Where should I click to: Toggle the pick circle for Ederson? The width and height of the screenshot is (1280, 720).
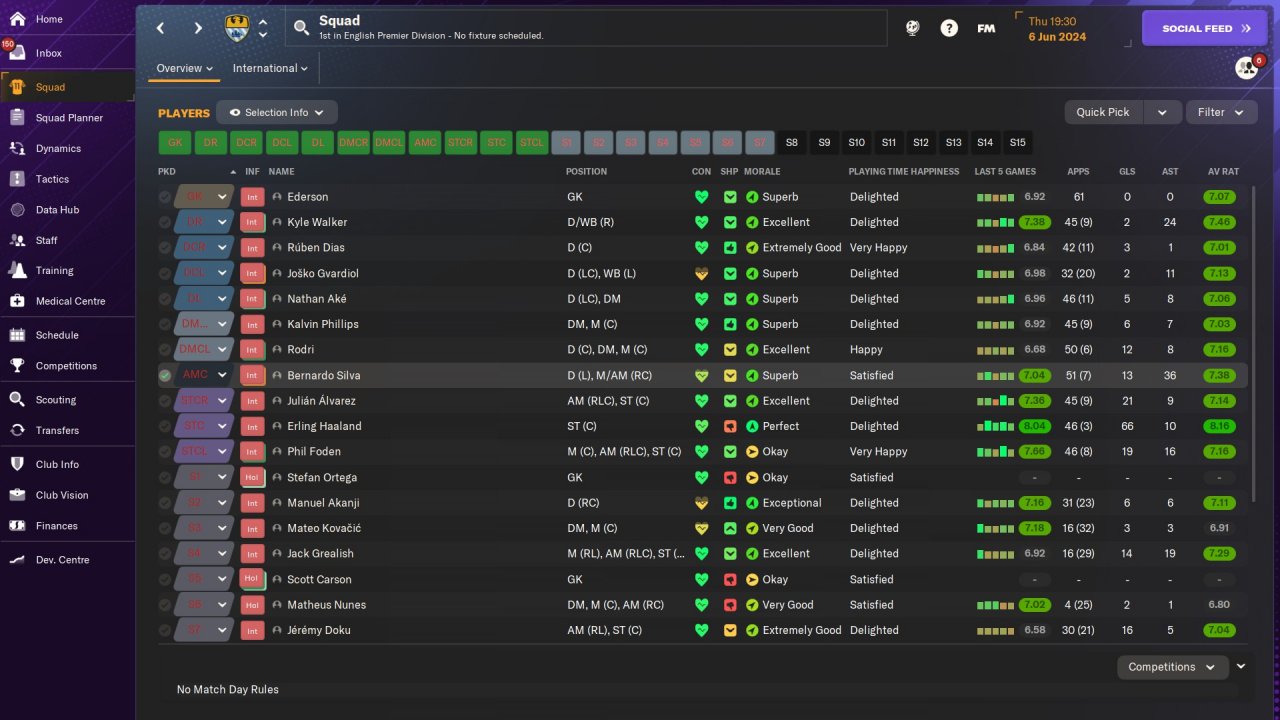click(x=165, y=197)
